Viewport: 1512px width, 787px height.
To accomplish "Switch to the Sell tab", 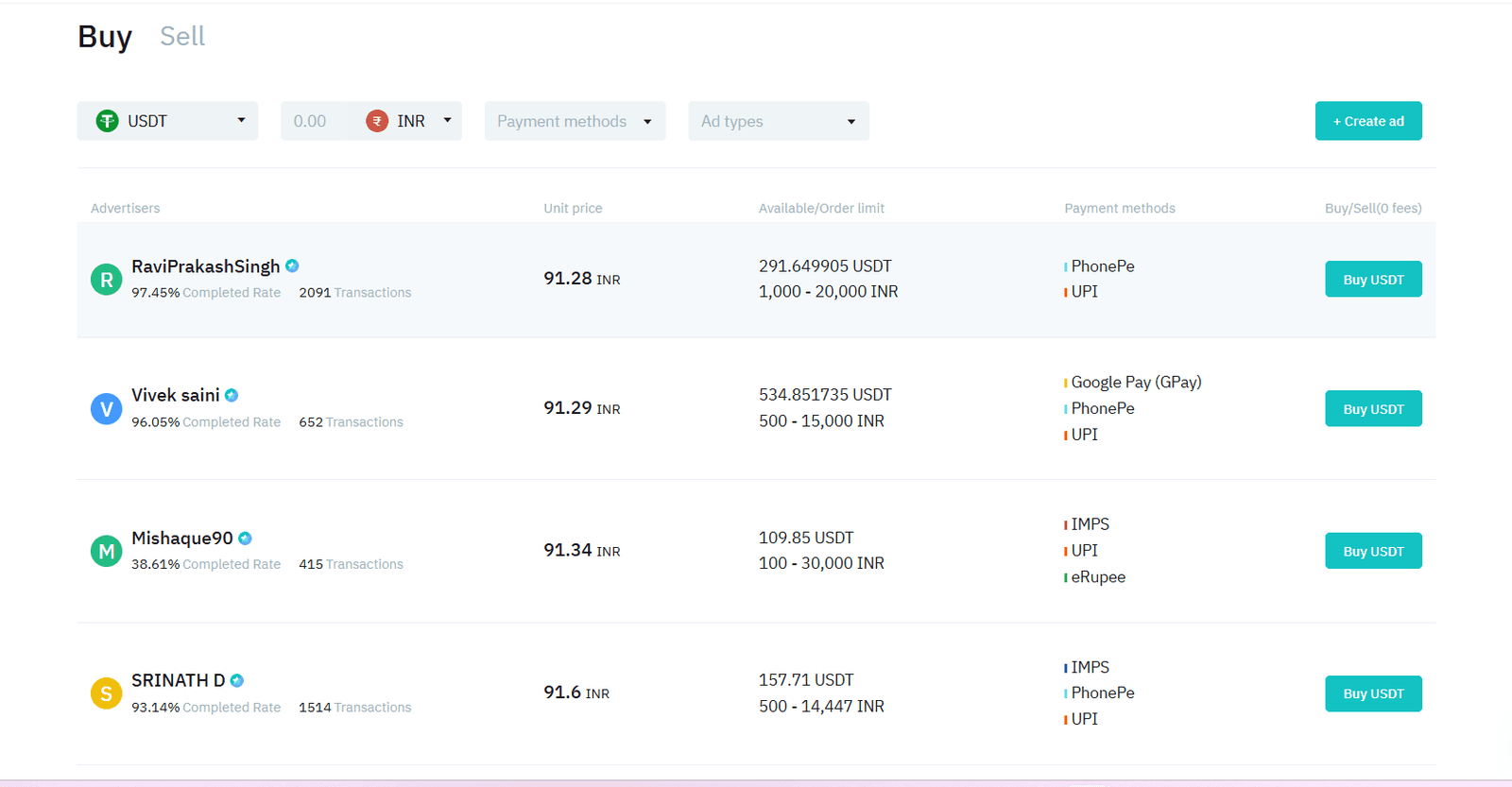I will (182, 37).
